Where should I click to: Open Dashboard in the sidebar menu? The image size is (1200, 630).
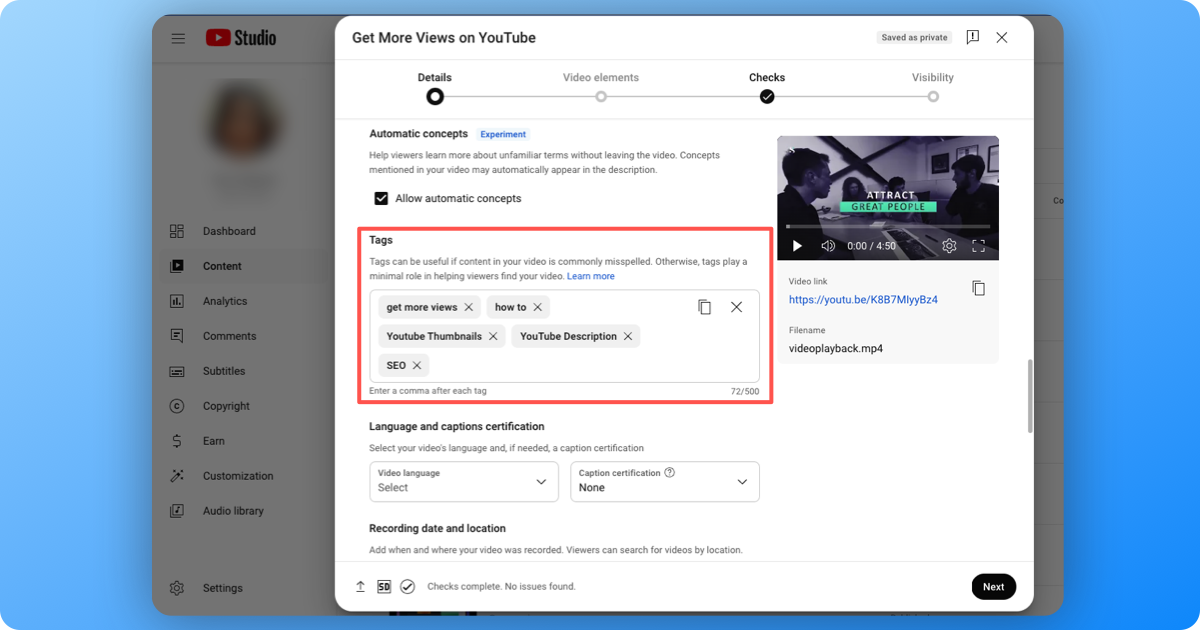click(x=229, y=231)
